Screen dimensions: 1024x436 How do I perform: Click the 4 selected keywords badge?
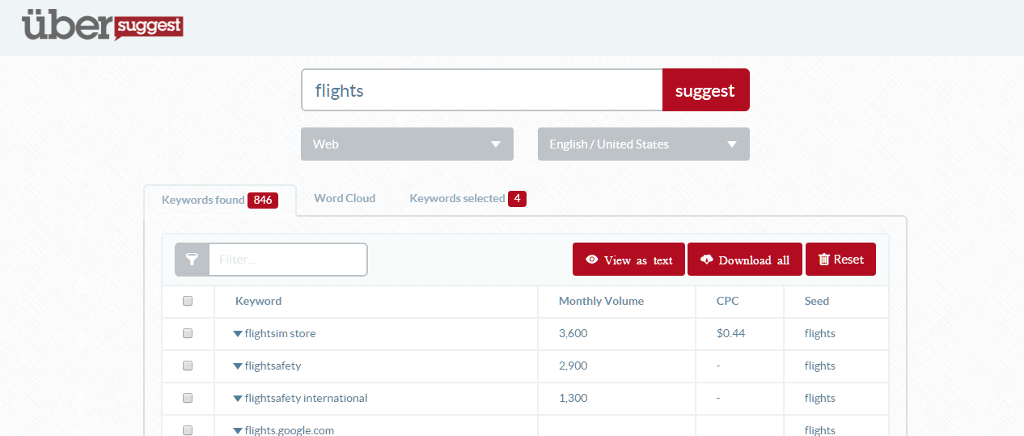[517, 199]
